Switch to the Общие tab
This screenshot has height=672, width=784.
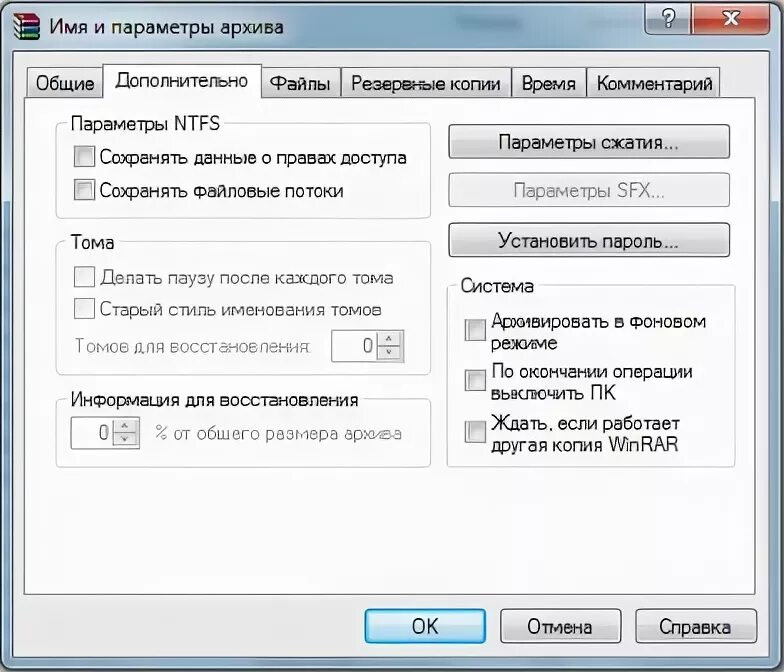click(65, 83)
